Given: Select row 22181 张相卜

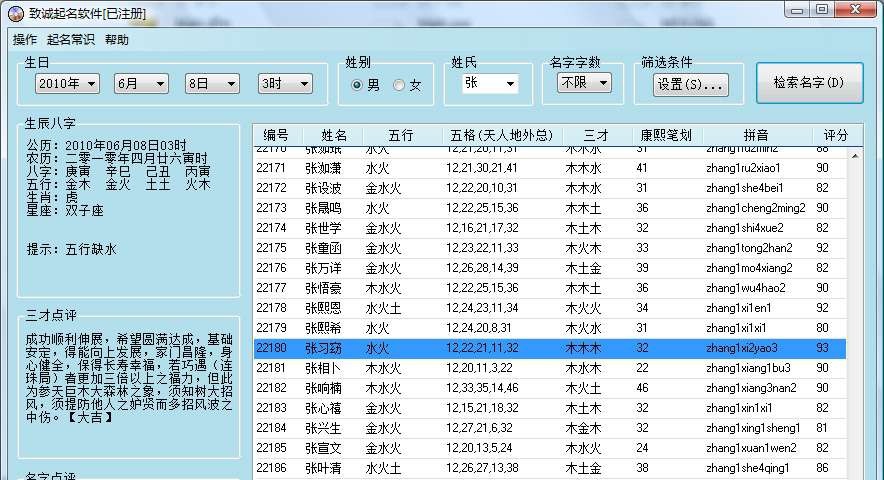Looking at the screenshot, I should 550,368.
